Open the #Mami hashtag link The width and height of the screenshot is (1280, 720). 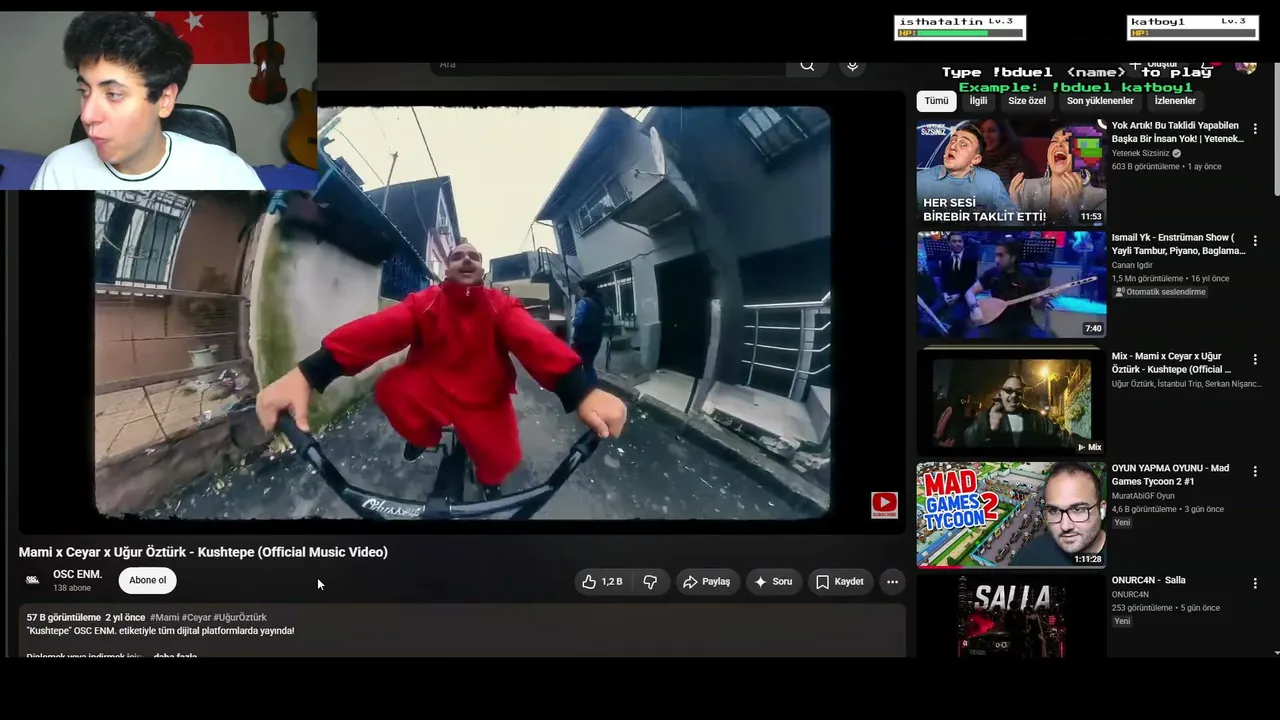(164, 618)
